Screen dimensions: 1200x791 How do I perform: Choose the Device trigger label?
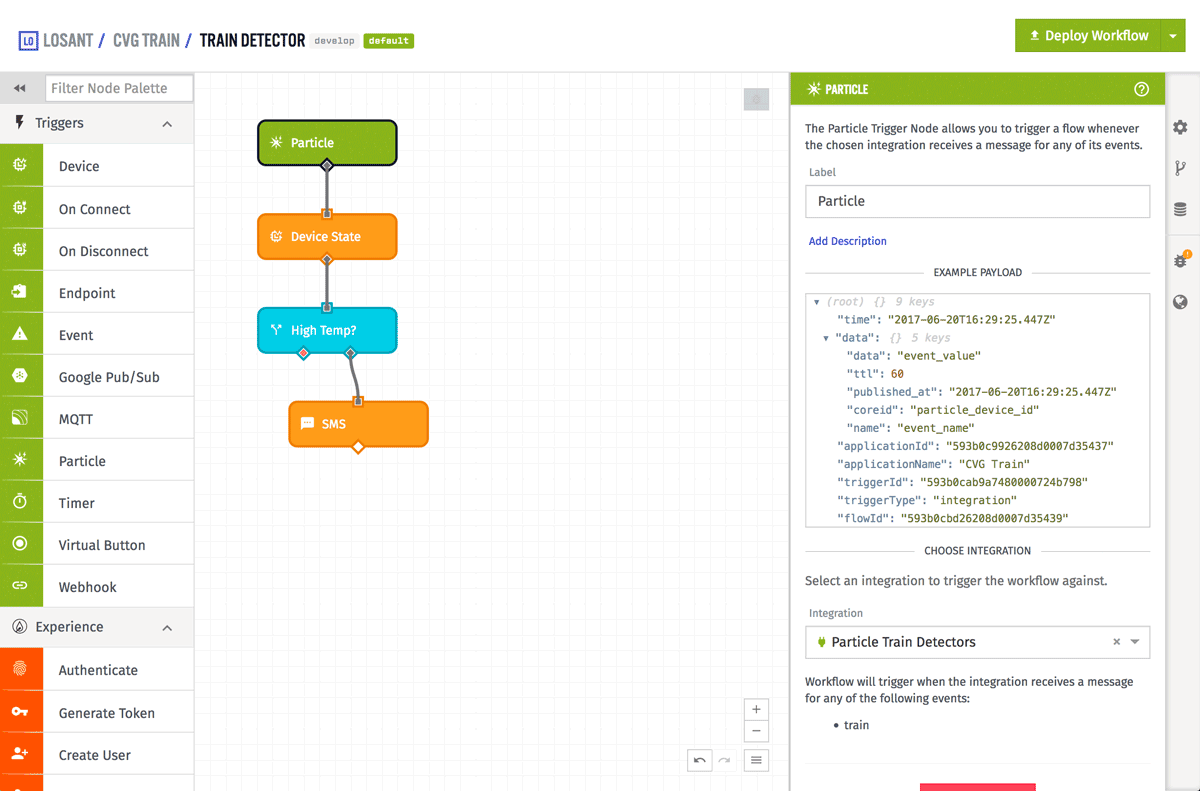(x=79, y=166)
